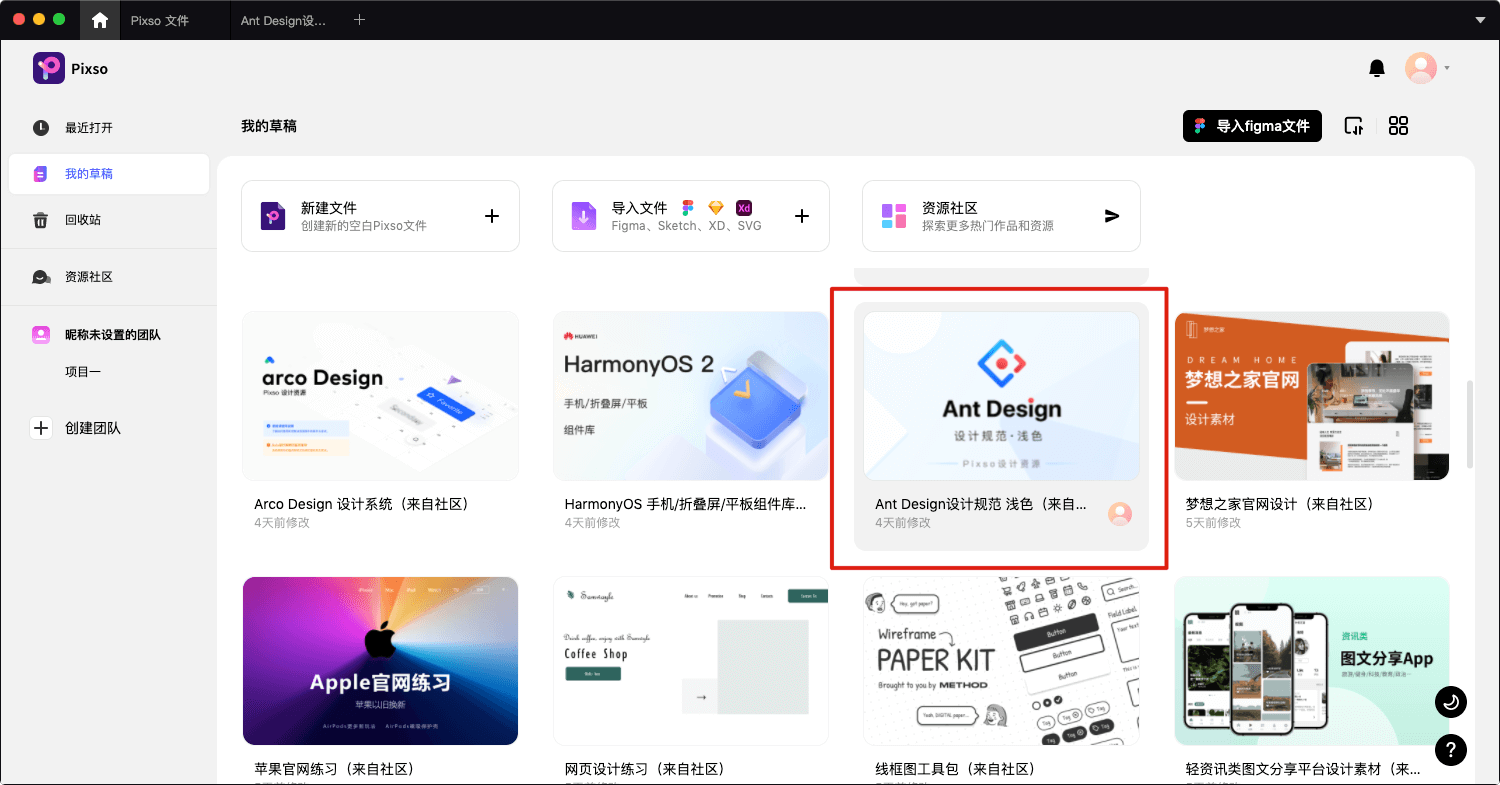Click 新建文件 card
The height and width of the screenshot is (785, 1500).
pos(380,216)
